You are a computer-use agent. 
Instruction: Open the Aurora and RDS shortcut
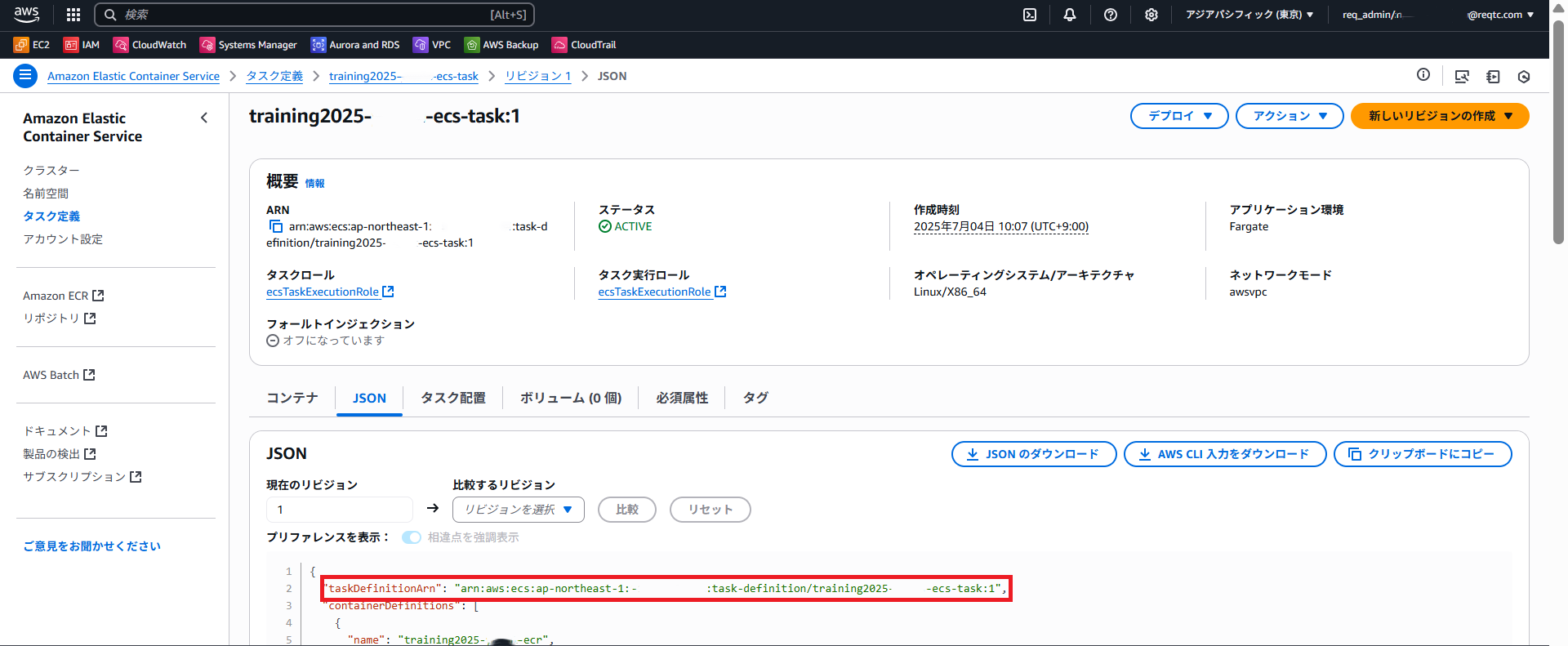pos(355,45)
